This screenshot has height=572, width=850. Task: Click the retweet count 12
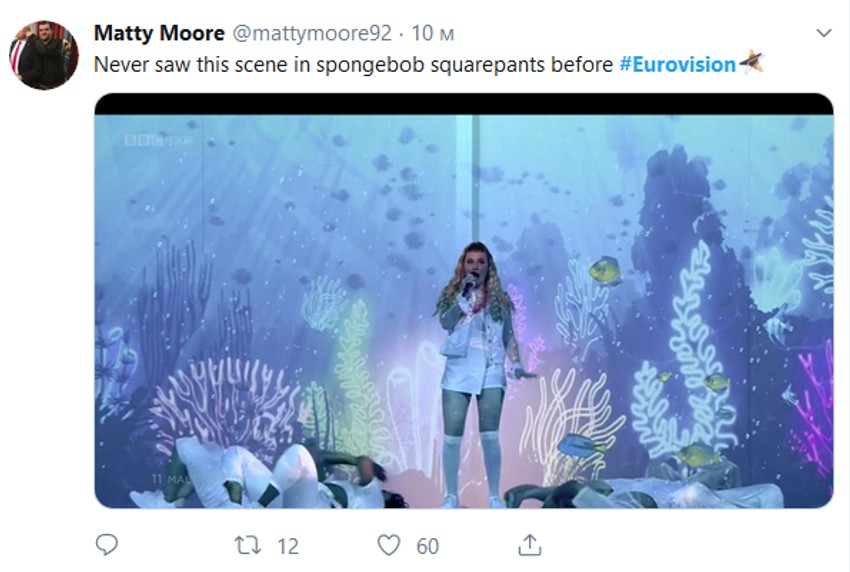click(288, 546)
